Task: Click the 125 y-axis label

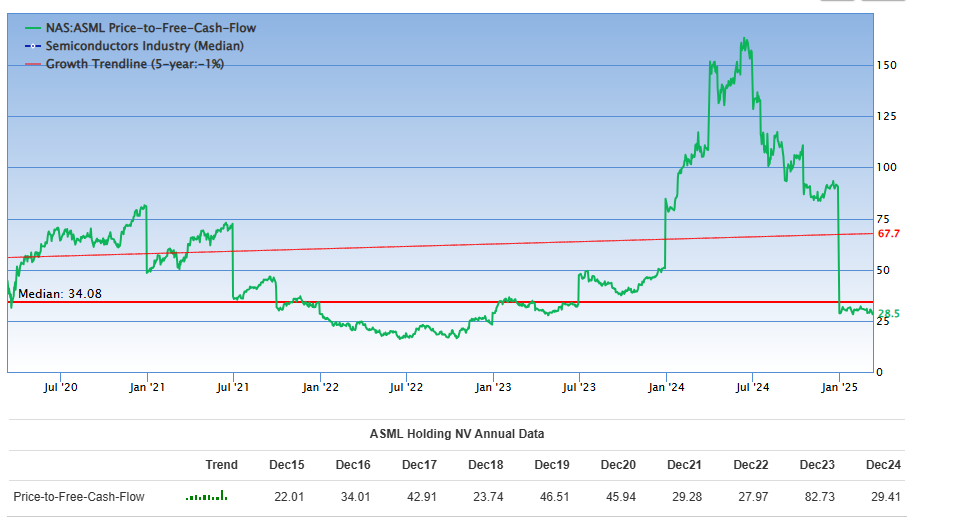Action: point(886,116)
